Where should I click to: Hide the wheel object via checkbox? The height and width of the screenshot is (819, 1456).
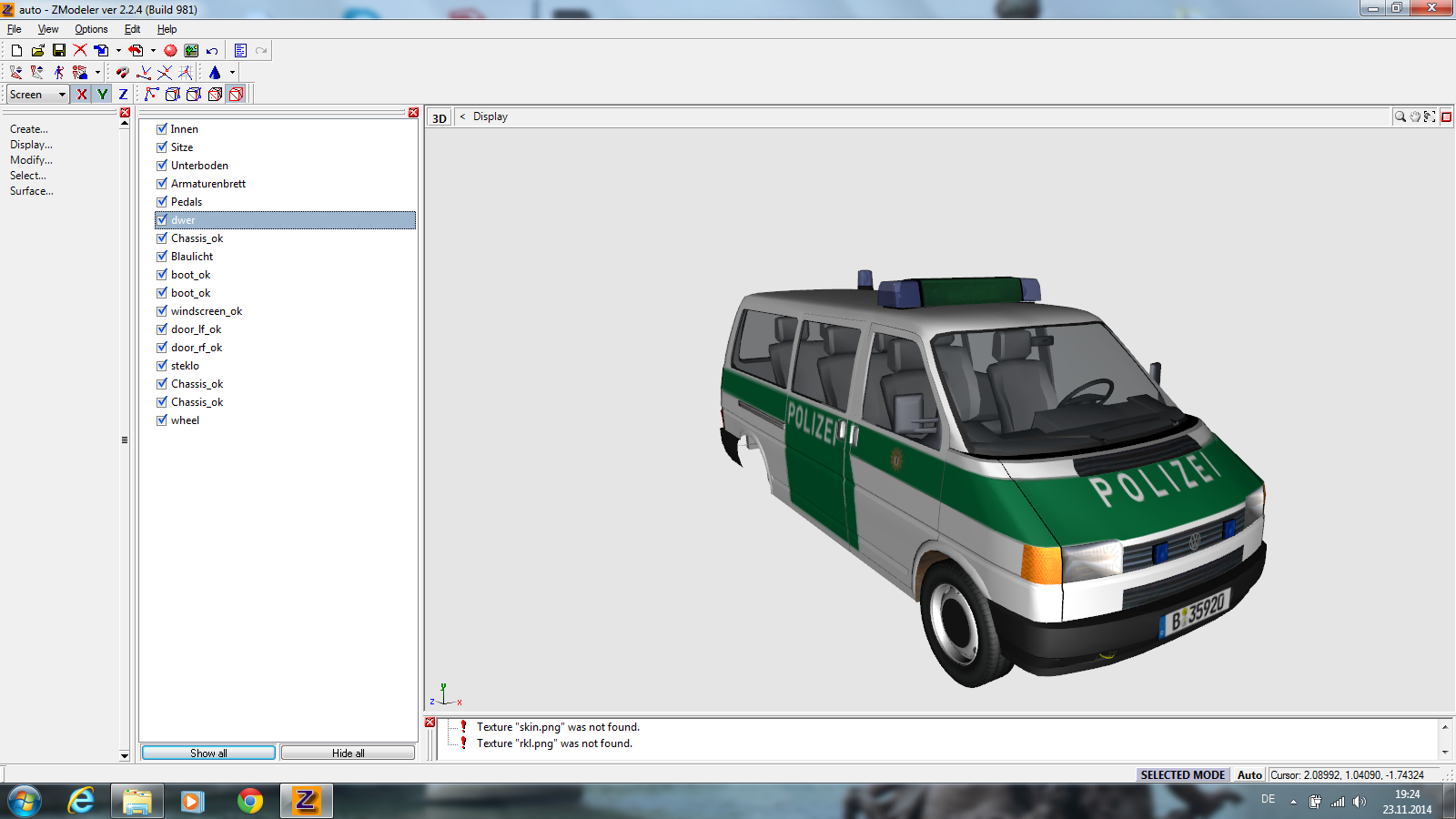pyautogui.click(x=162, y=420)
